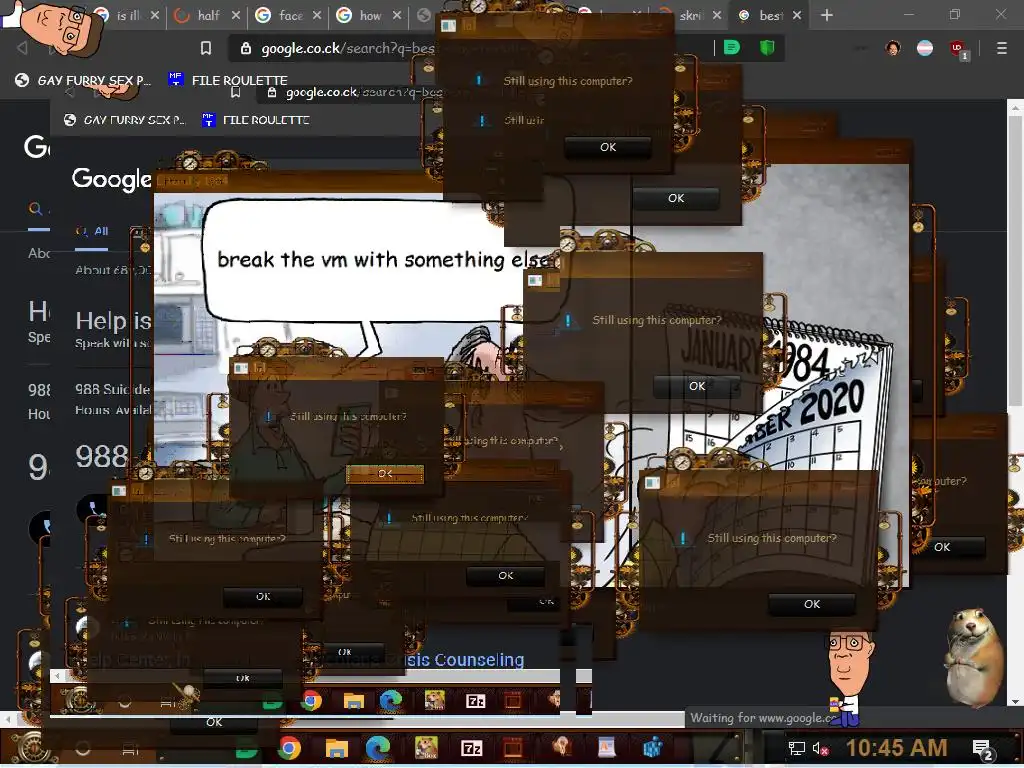Open the browser hamburger menu
The width and height of the screenshot is (1024, 768).
1002,48
